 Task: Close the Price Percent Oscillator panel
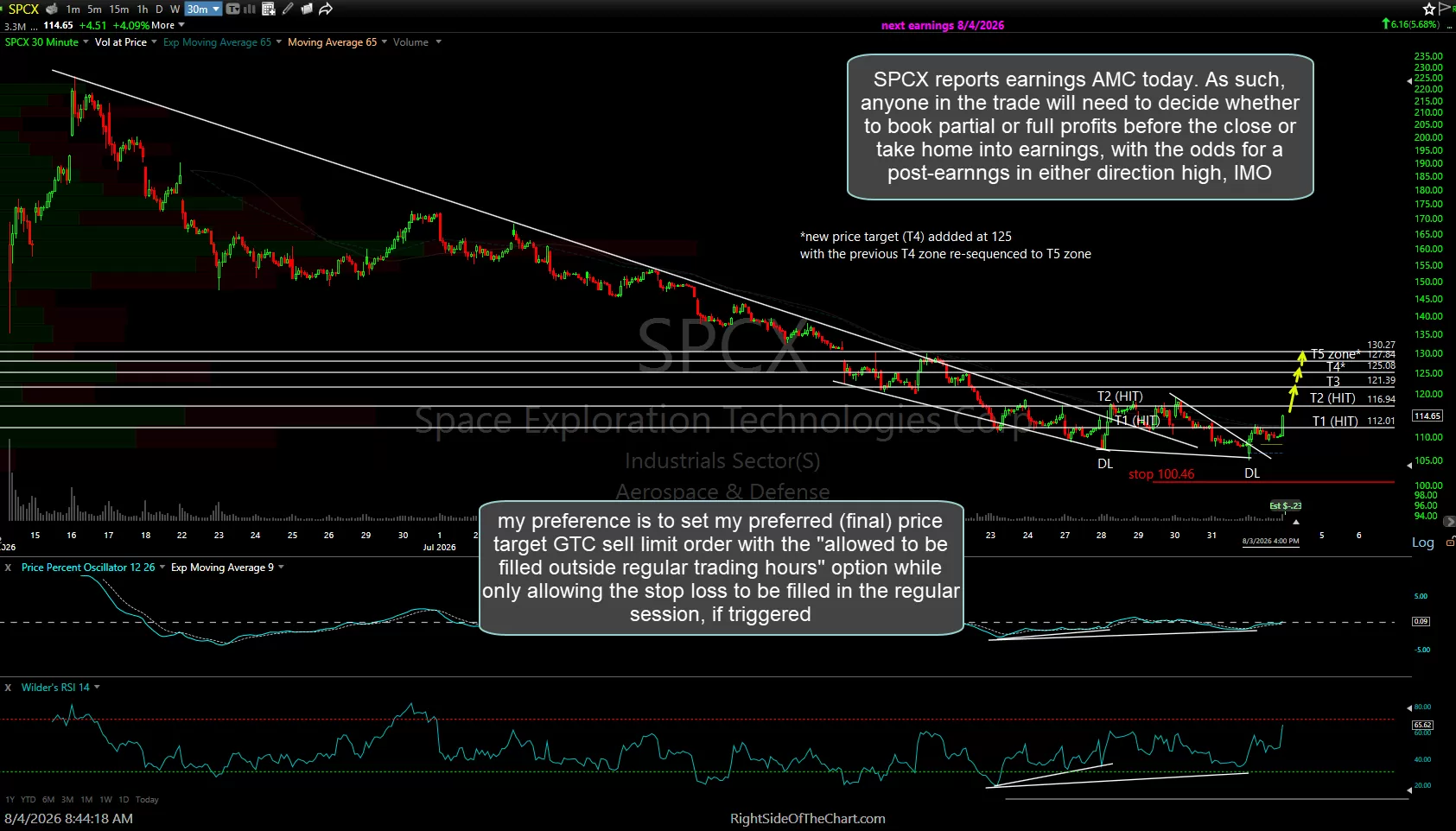pyautogui.click(x=9, y=568)
